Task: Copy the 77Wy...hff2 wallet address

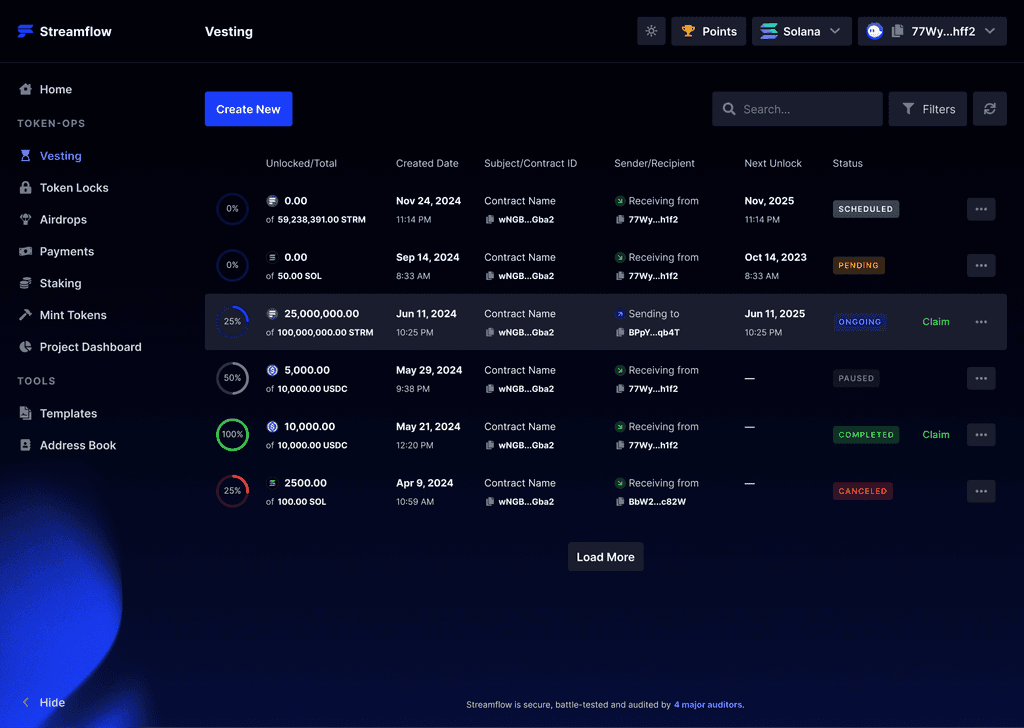Action: click(x=897, y=31)
